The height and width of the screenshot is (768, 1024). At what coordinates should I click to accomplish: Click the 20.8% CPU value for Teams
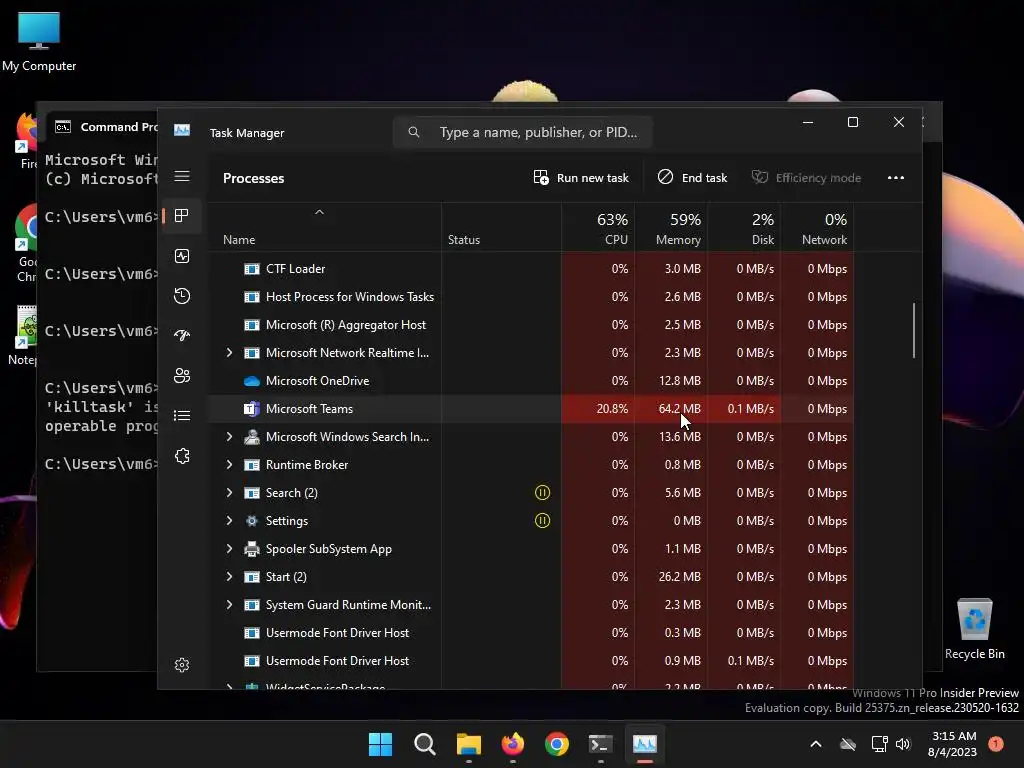pos(612,409)
